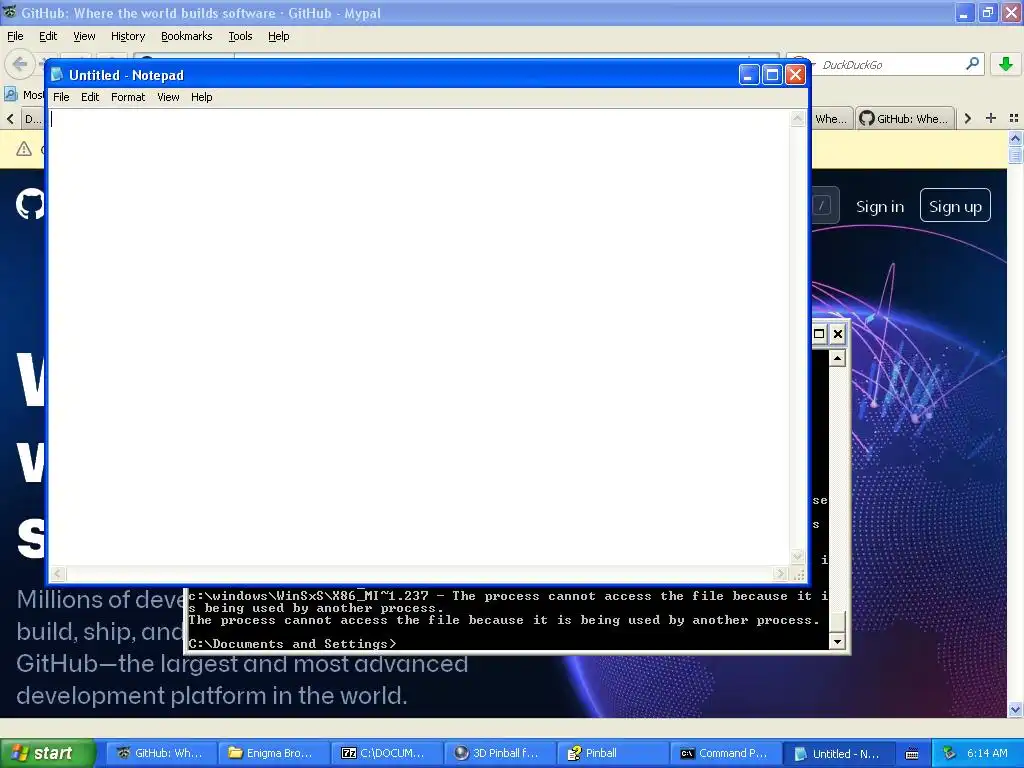Focus the DuckDuckGo search field
The width and height of the screenshot is (1024, 768).
pyautogui.click(x=891, y=65)
